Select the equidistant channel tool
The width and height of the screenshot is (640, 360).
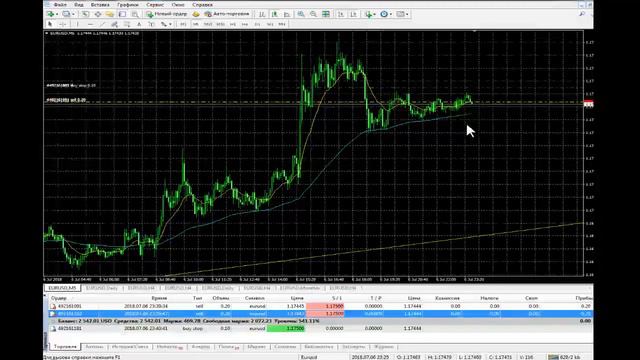[115, 24]
